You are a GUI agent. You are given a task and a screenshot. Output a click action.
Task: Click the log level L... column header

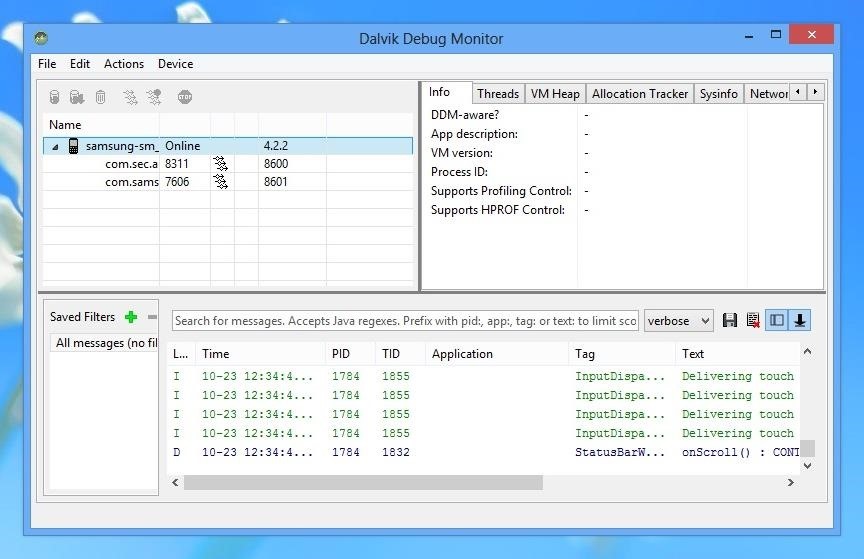point(181,354)
